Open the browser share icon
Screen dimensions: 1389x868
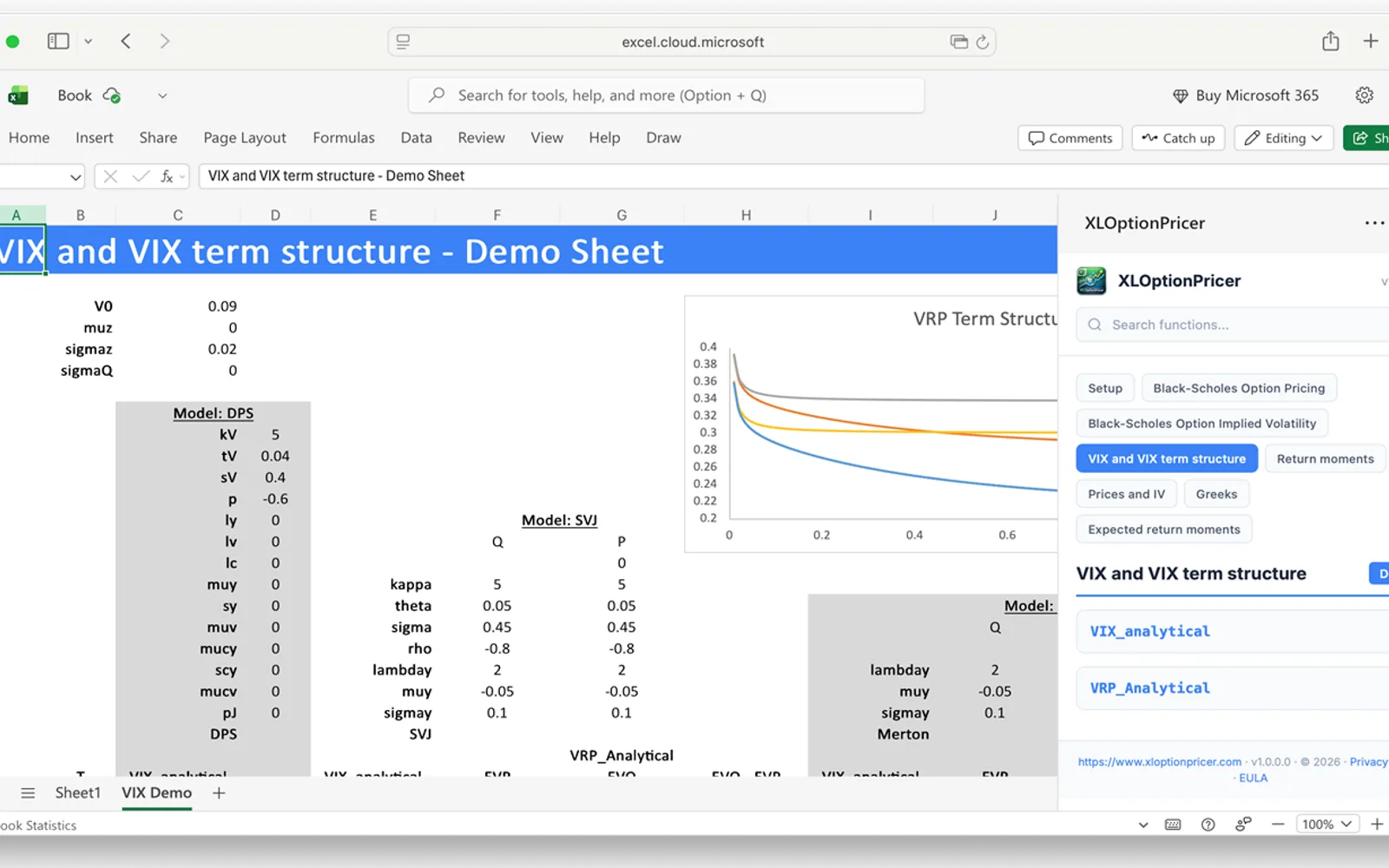pos(1331,41)
